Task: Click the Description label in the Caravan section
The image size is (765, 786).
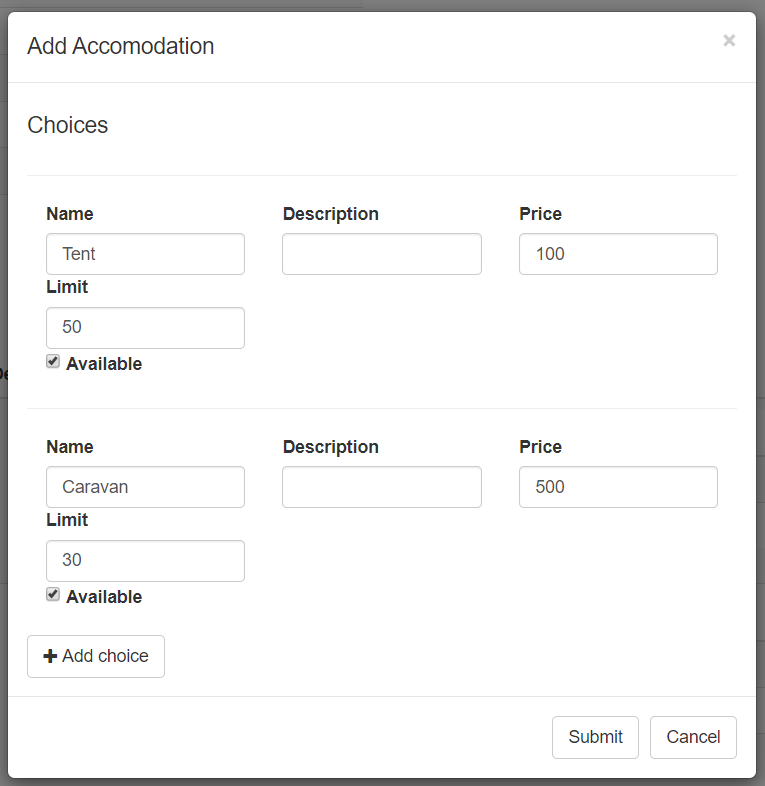Action: click(x=330, y=447)
